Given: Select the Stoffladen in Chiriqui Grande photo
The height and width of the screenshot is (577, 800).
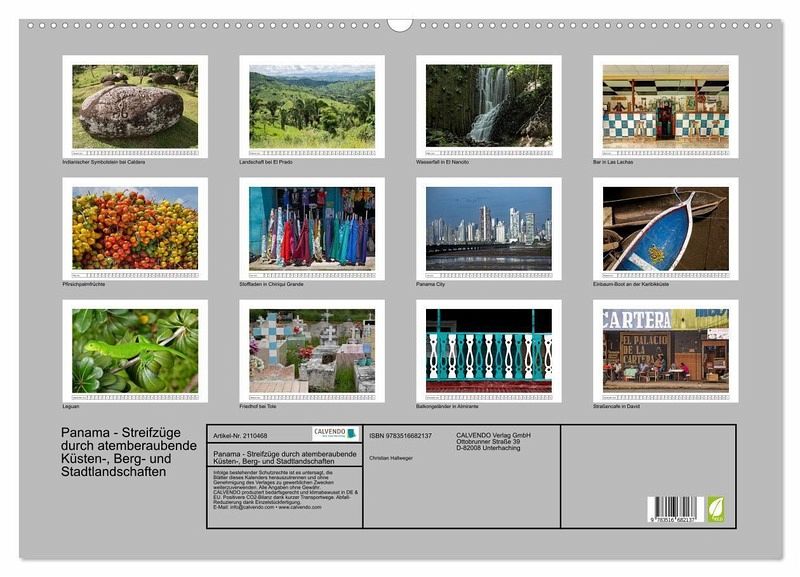Looking at the screenshot, I should [x=312, y=229].
